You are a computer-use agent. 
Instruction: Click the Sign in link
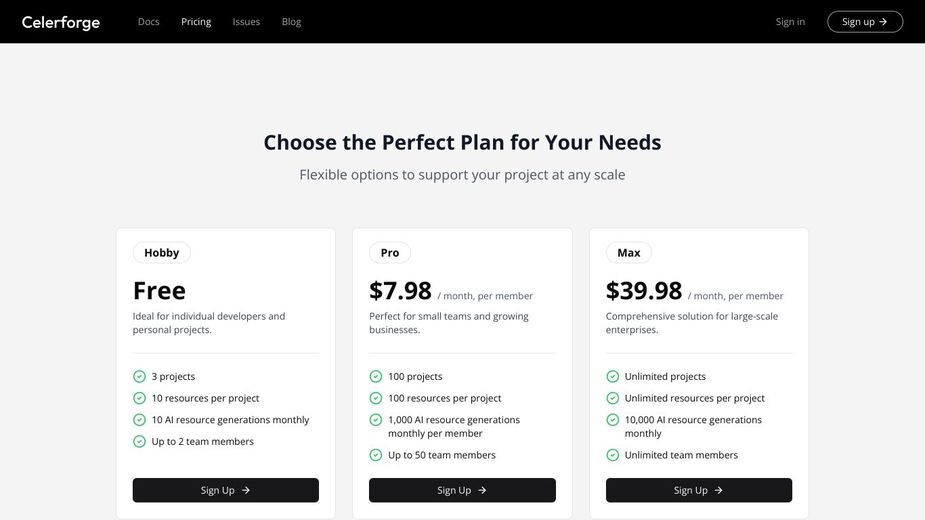pos(790,22)
